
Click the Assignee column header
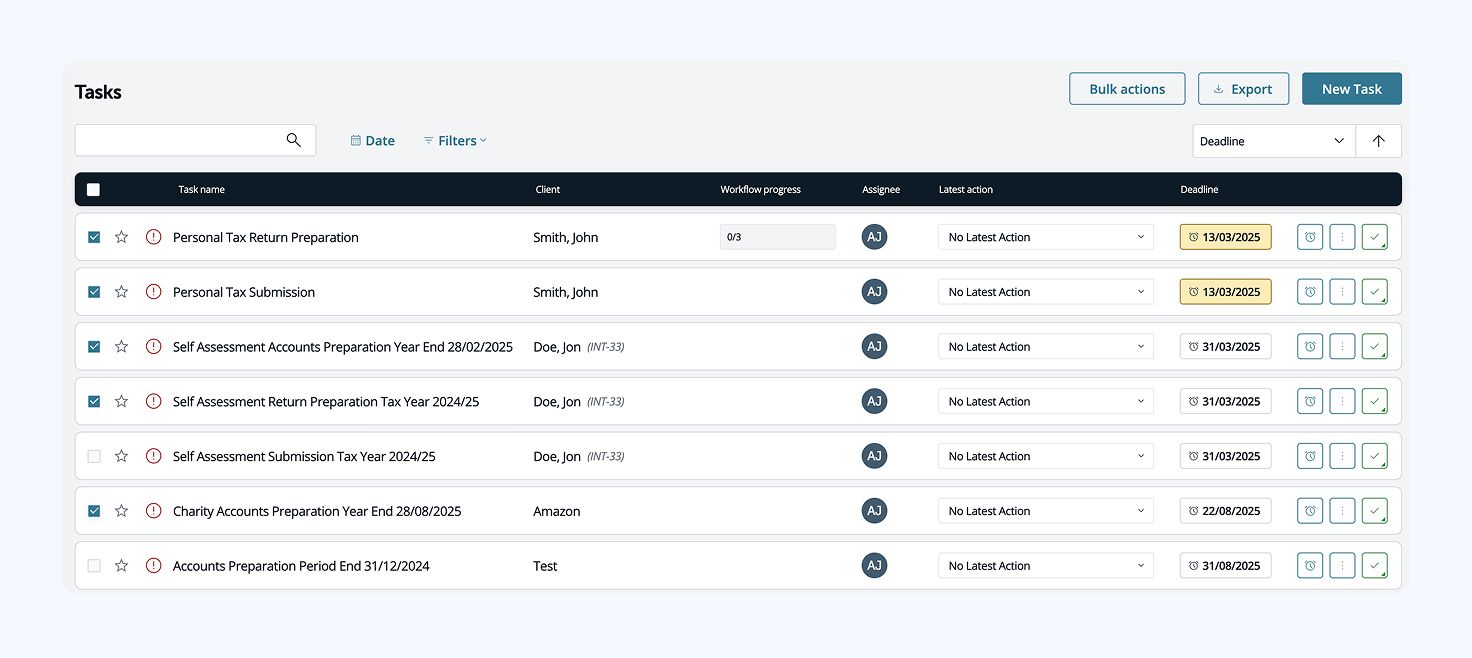pos(881,189)
